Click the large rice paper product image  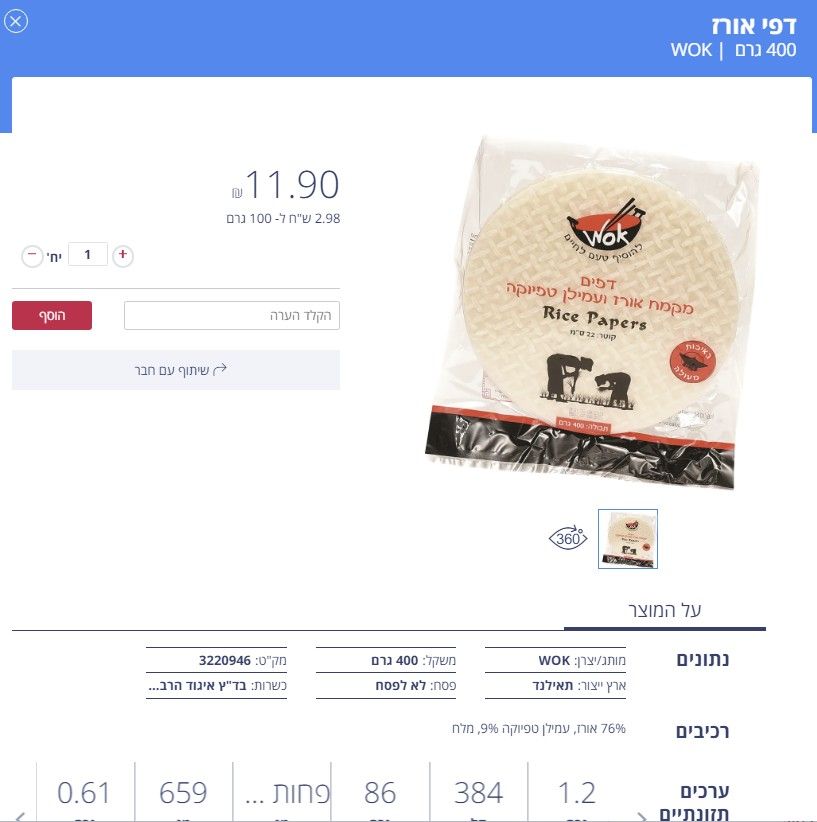point(590,313)
